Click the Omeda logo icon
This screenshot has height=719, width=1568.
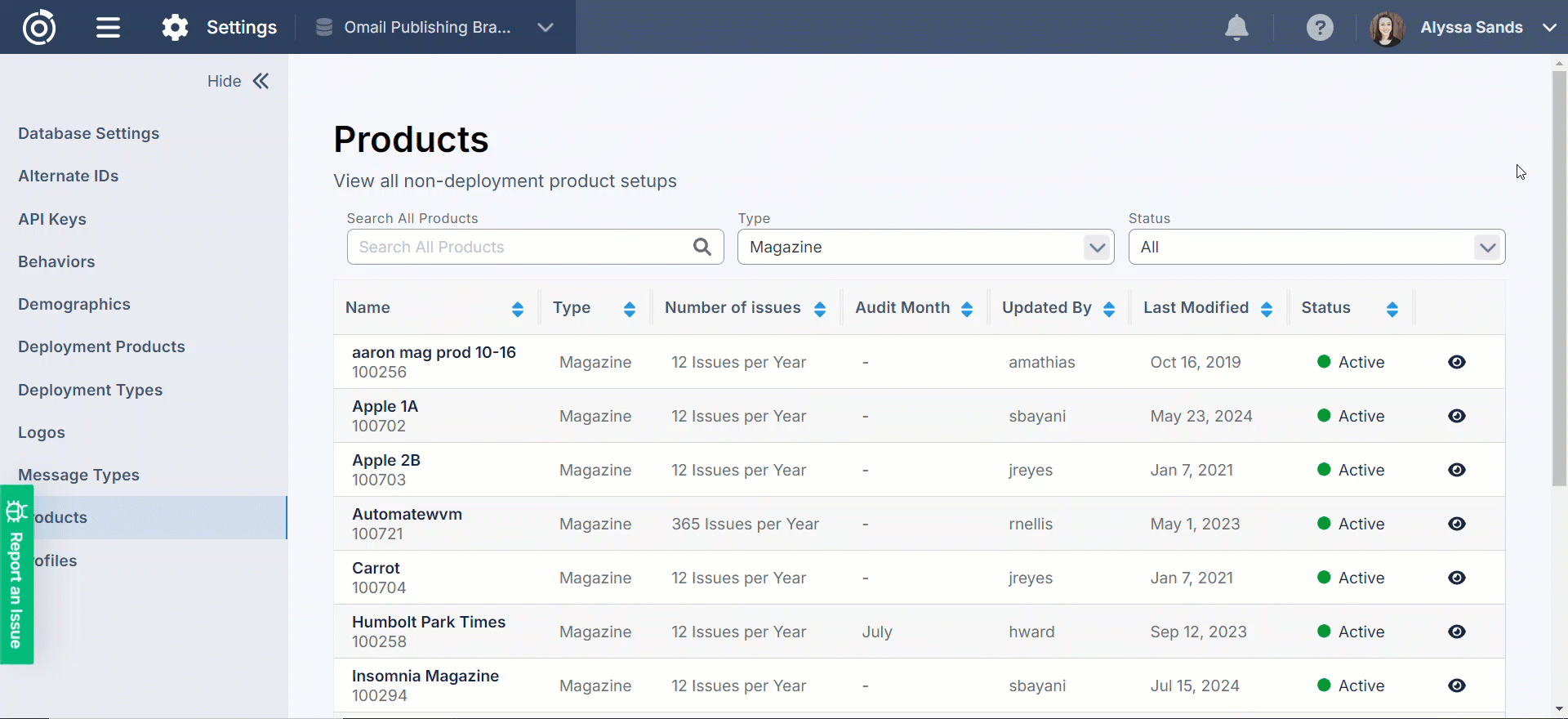(38, 27)
